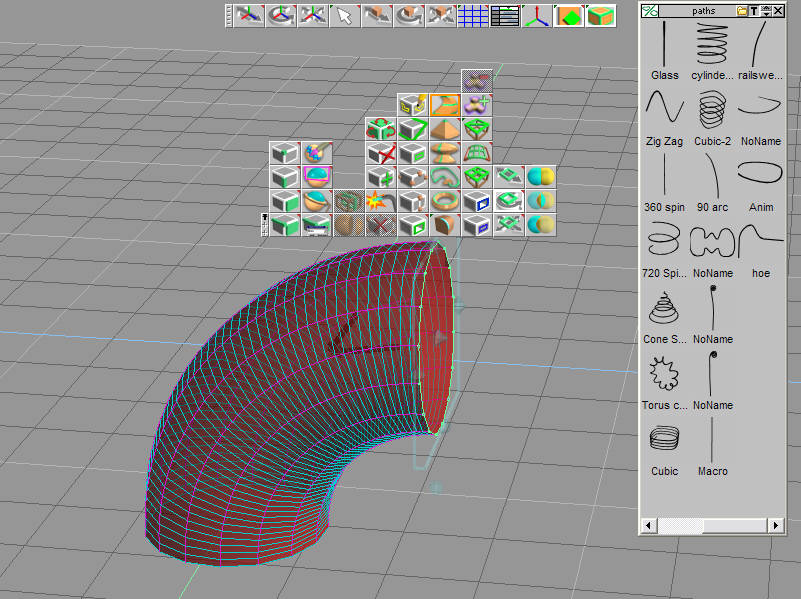
Task: Select the 90 arc path
Action: pos(713,175)
